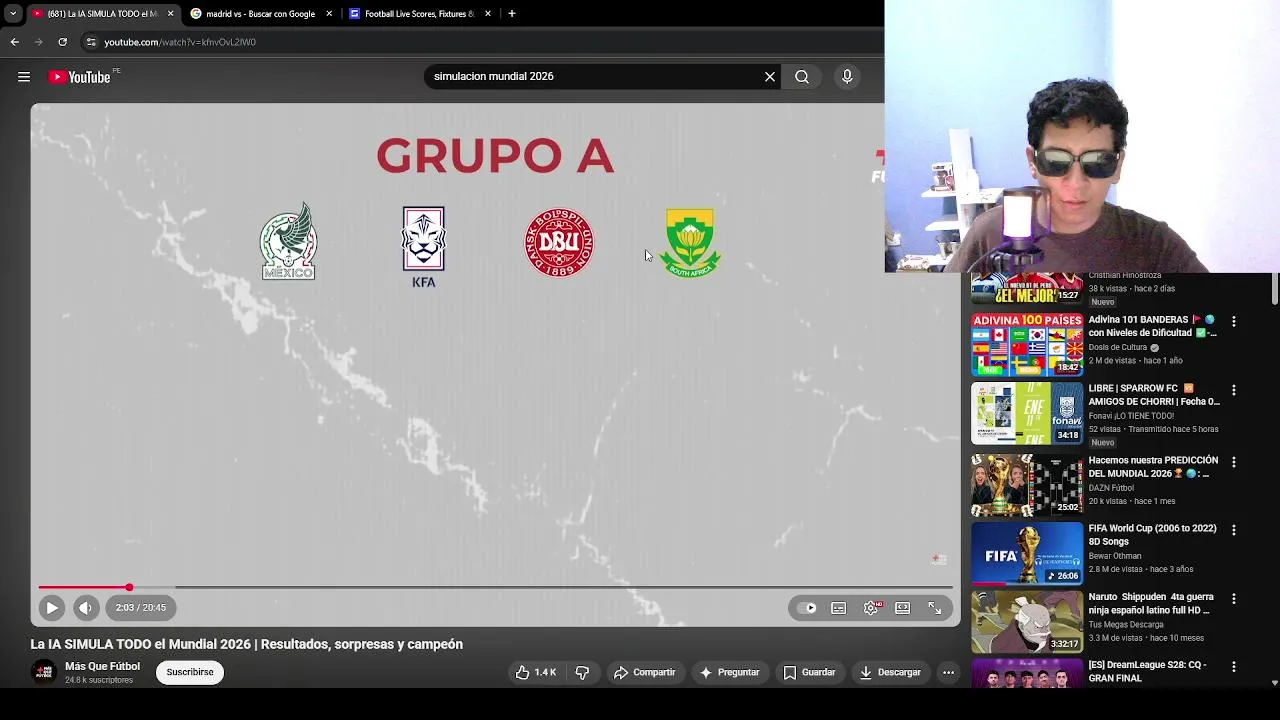
Task: Open LIBRE SPARROW FC video thumbnail
Action: tap(1027, 413)
